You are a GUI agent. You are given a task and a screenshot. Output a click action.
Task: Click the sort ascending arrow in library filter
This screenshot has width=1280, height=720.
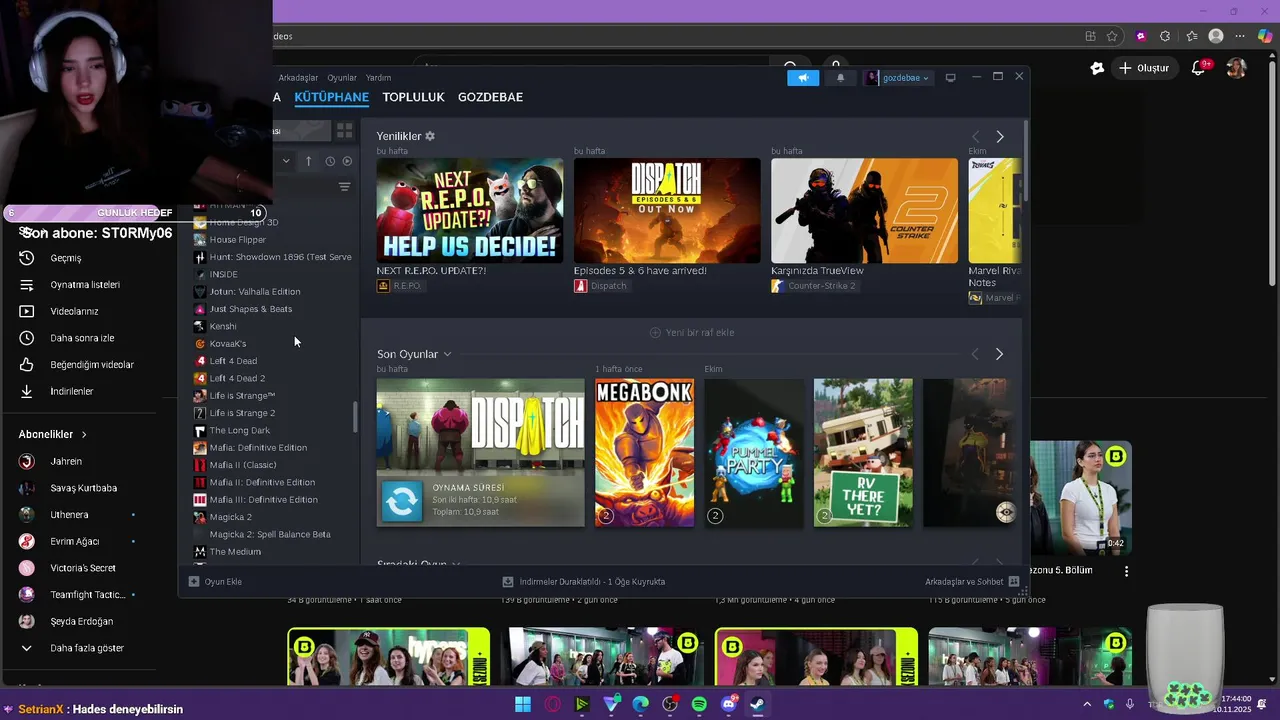308,161
